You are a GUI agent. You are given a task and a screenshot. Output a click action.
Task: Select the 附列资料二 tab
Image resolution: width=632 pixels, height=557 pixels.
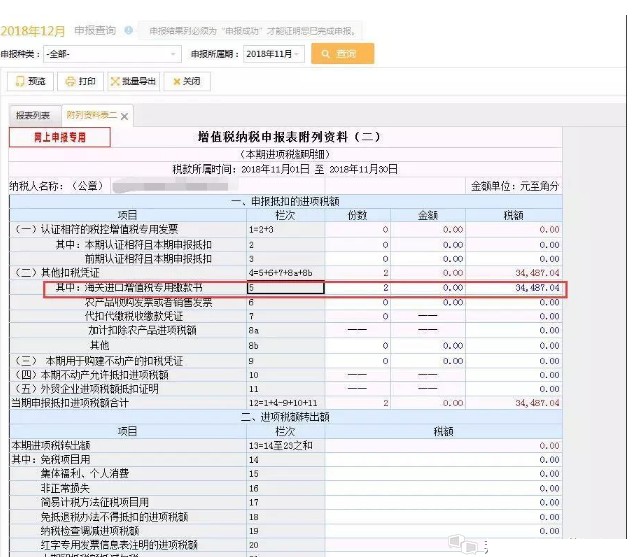point(90,116)
